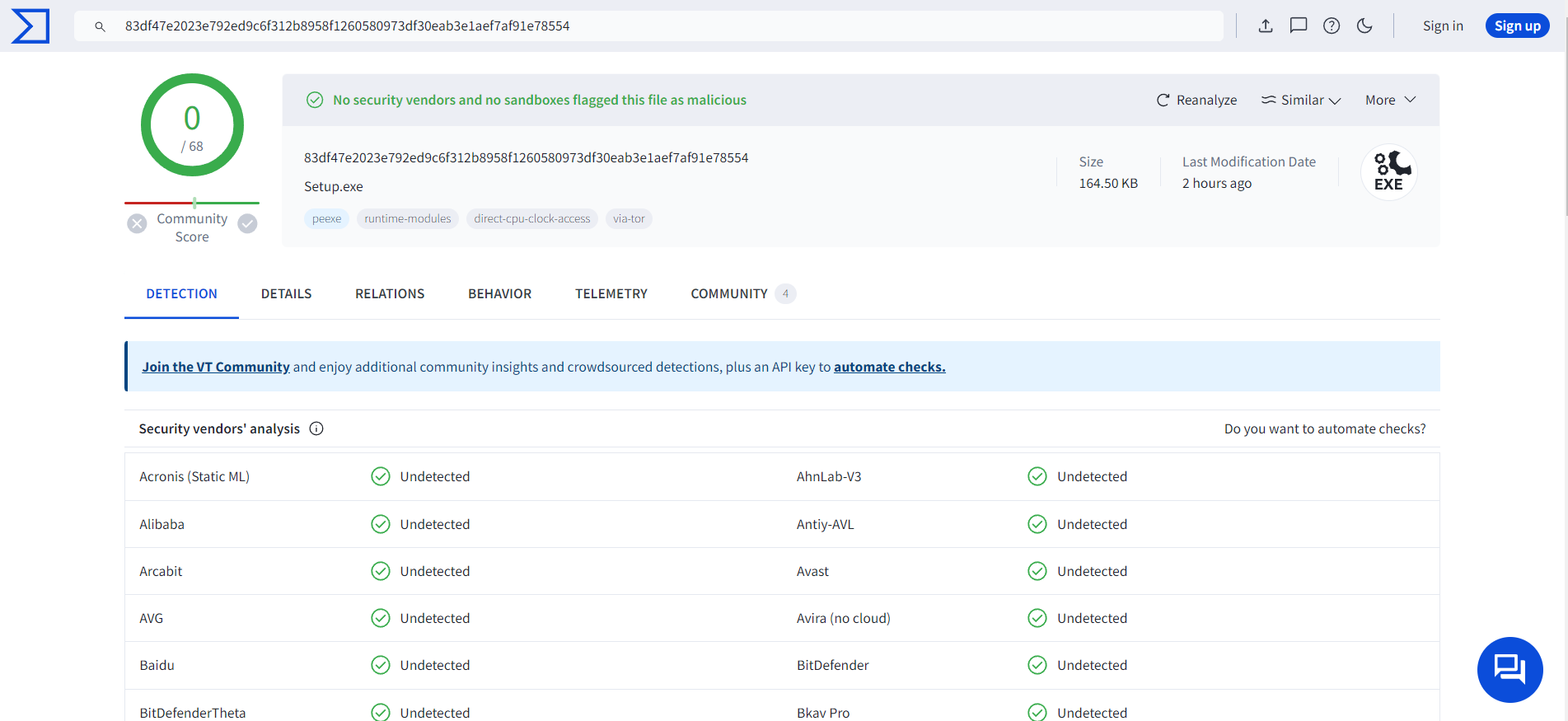1568x721 pixels.
Task: Follow the Join the VT Community link
Action: (216, 367)
